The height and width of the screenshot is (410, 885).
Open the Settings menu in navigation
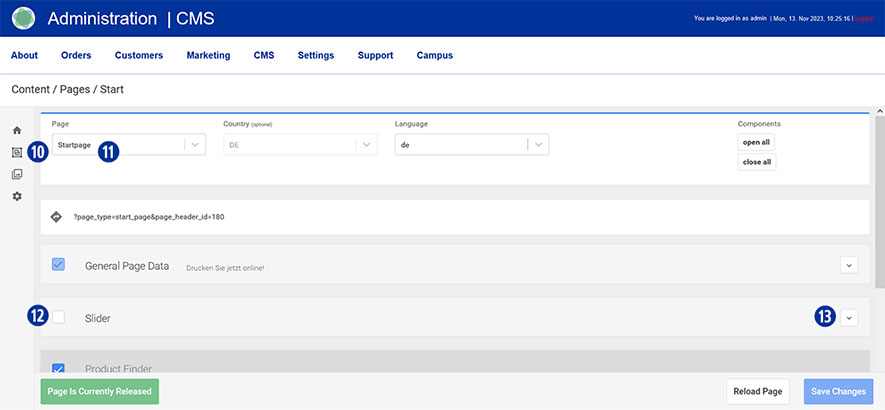[316, 56]
